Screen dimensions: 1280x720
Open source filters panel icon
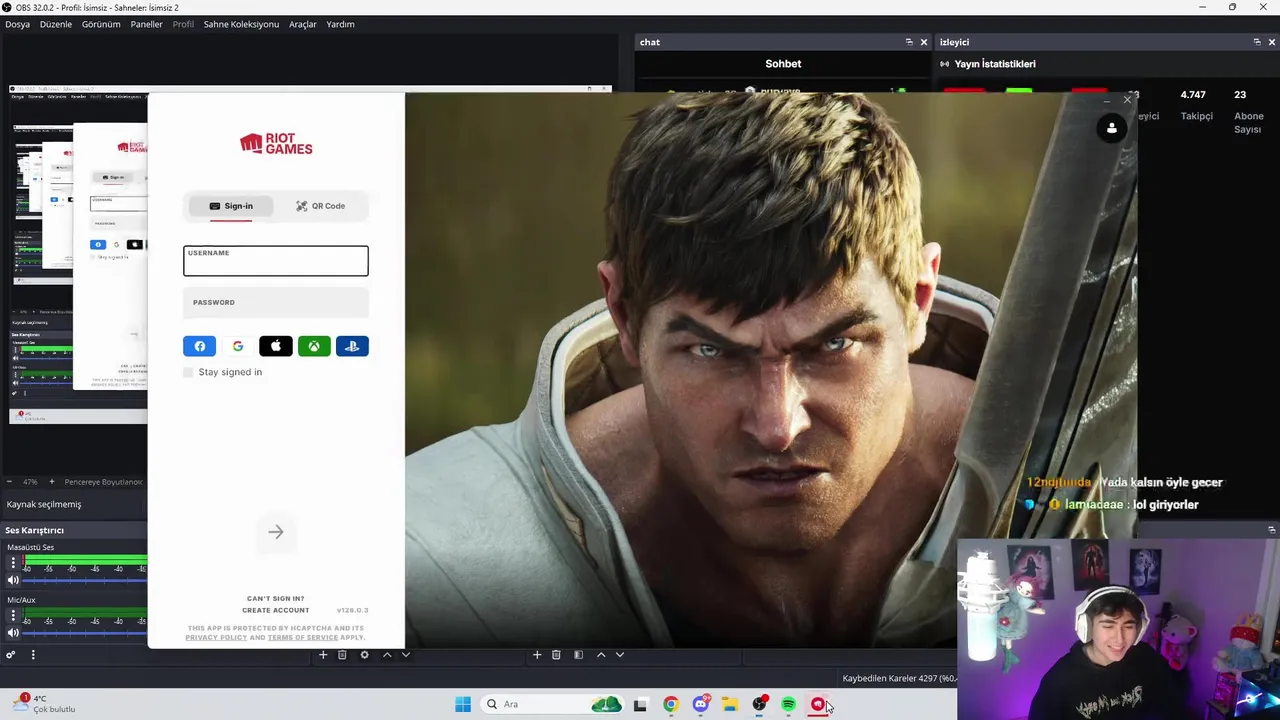coord(578,655)
